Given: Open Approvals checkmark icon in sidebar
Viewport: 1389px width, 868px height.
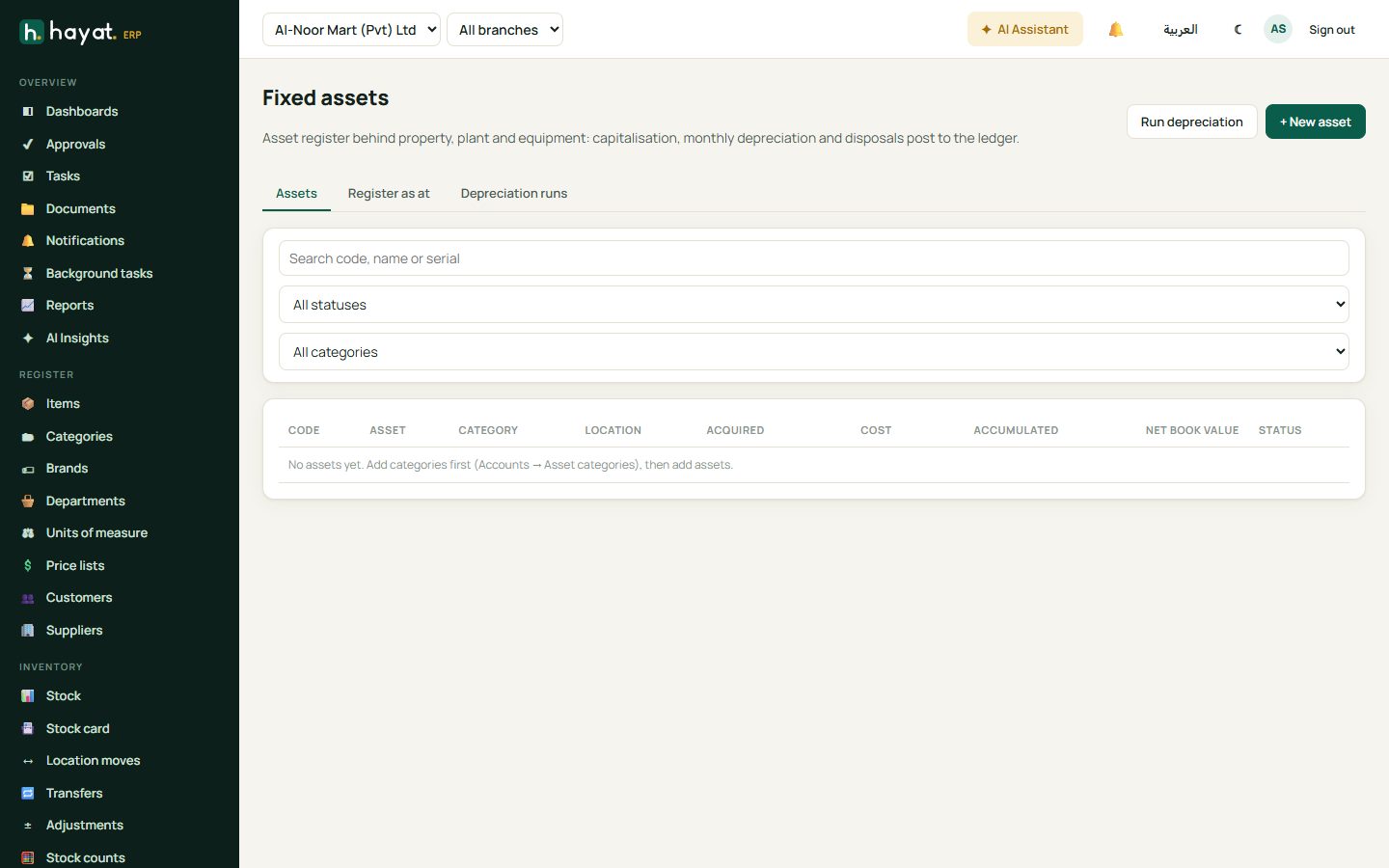Looking at the screenshot, I should [x=28, y=145].
